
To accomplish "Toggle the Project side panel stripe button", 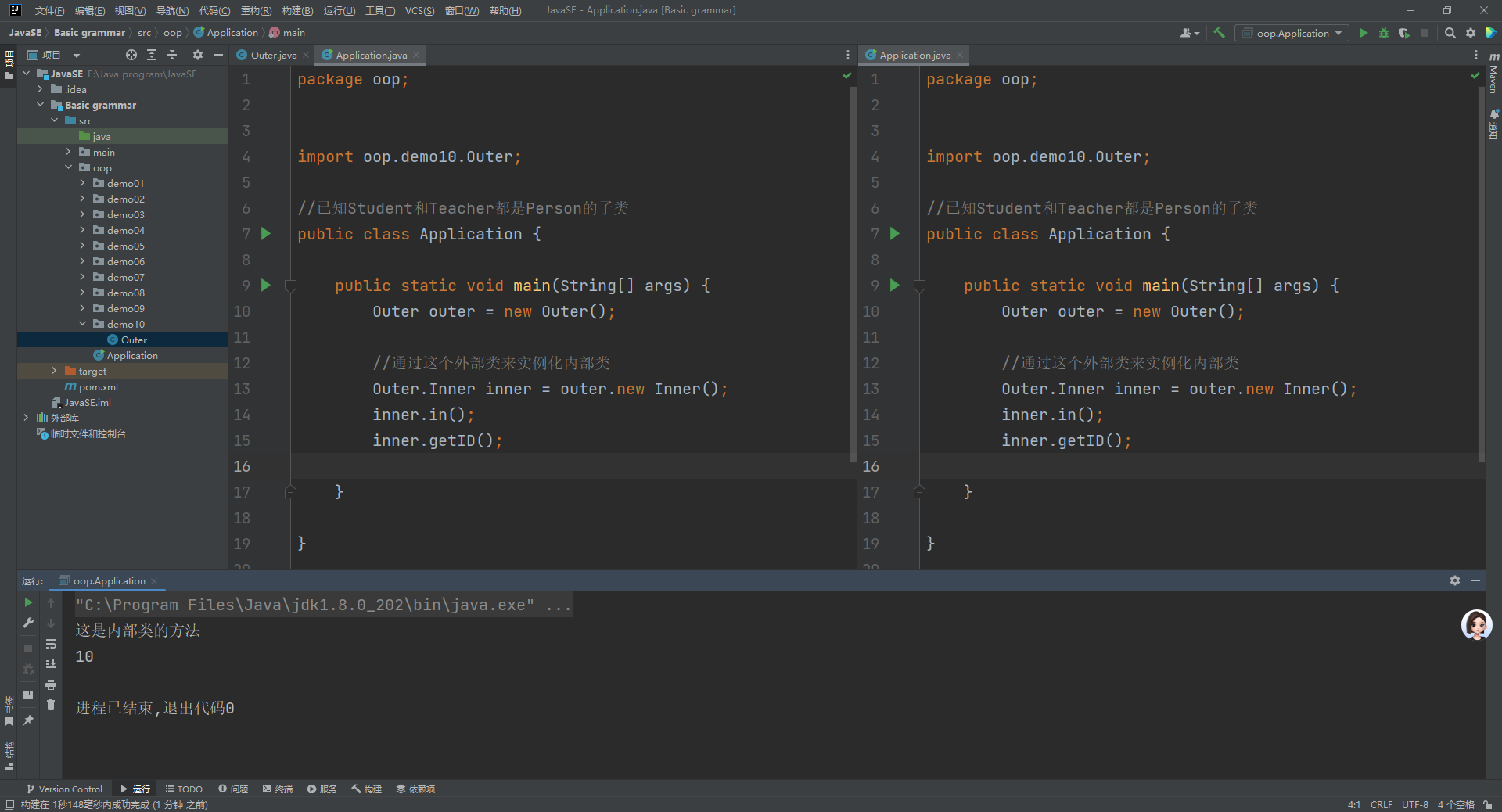I will (x=9, y=65).
